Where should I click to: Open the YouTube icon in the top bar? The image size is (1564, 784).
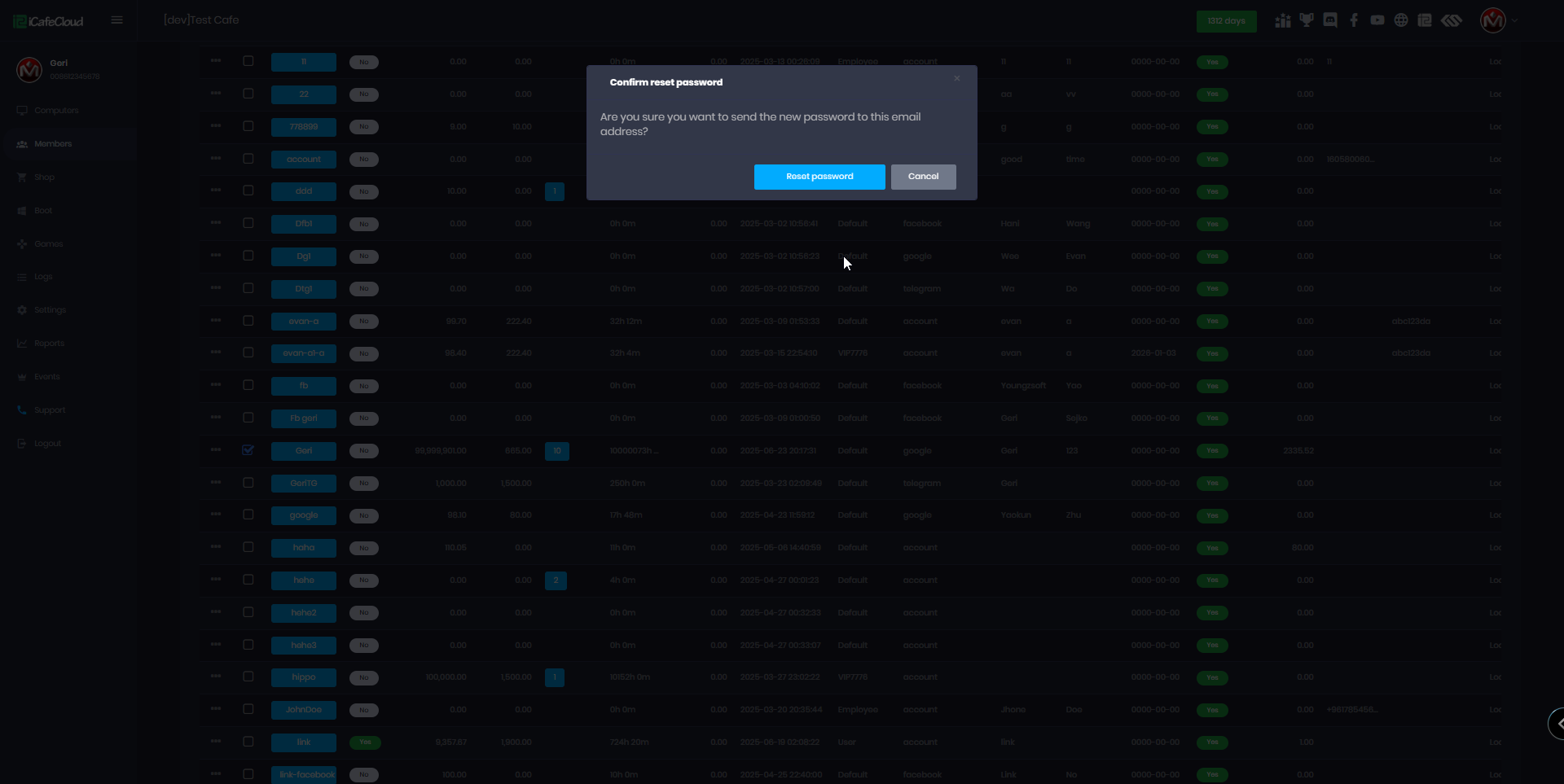tap(1377, 20)
